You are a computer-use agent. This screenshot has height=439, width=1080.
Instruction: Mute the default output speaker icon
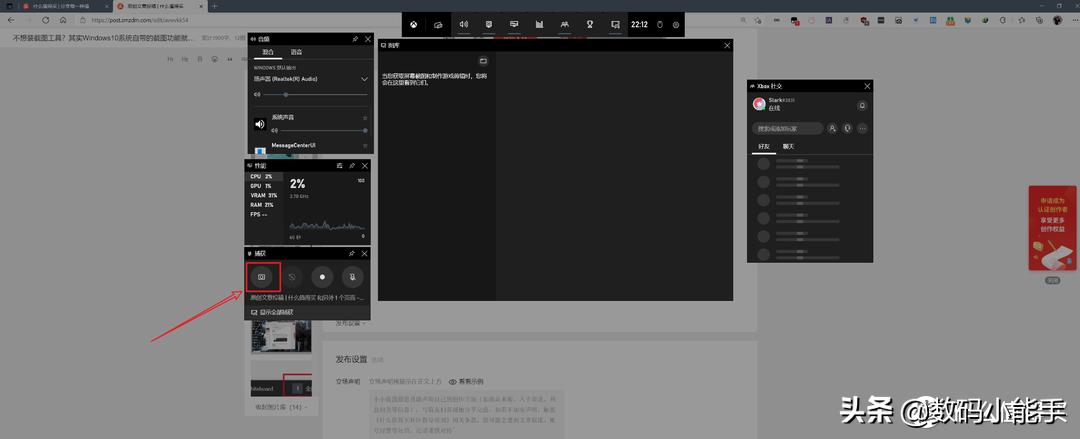(257, 94)
